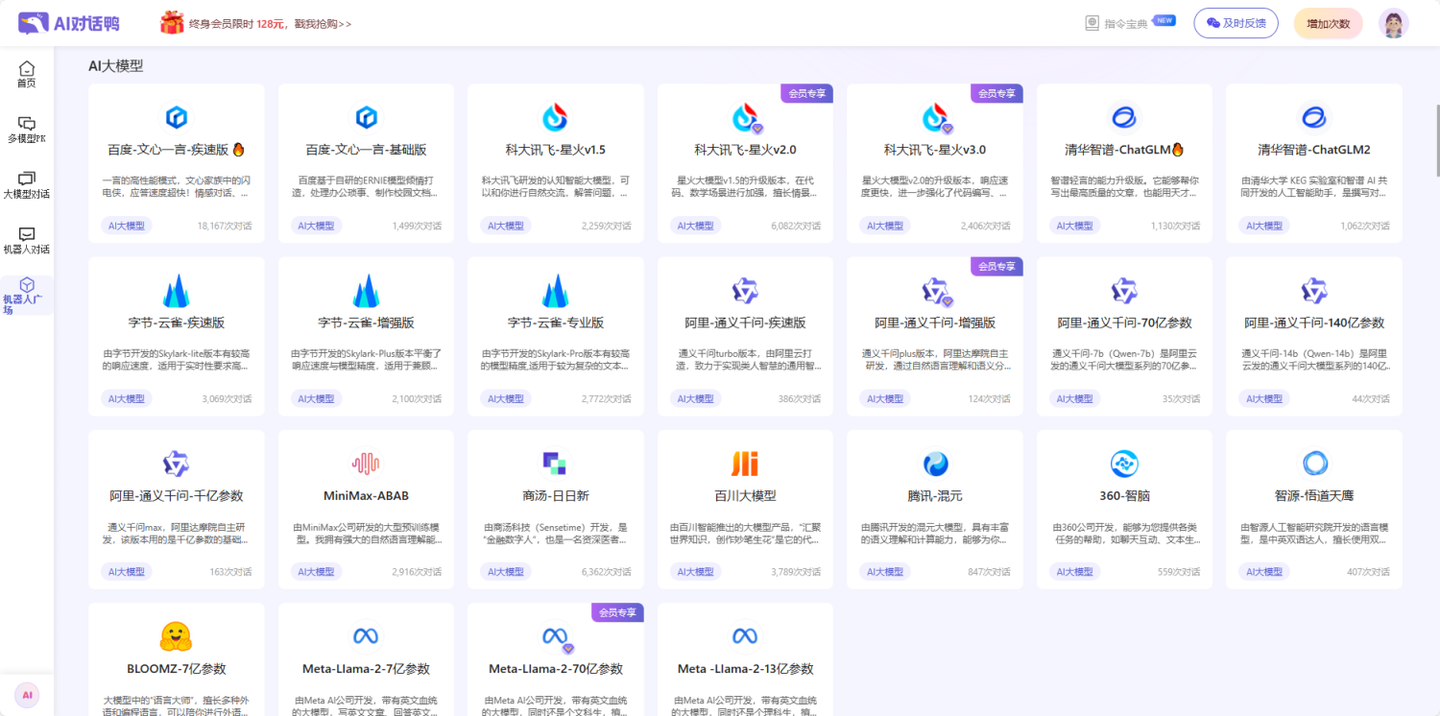Screen dimensions: 1440x716
Task: Click the 百度-文心一言-疾速版 icon
Action: click(176, 118)
